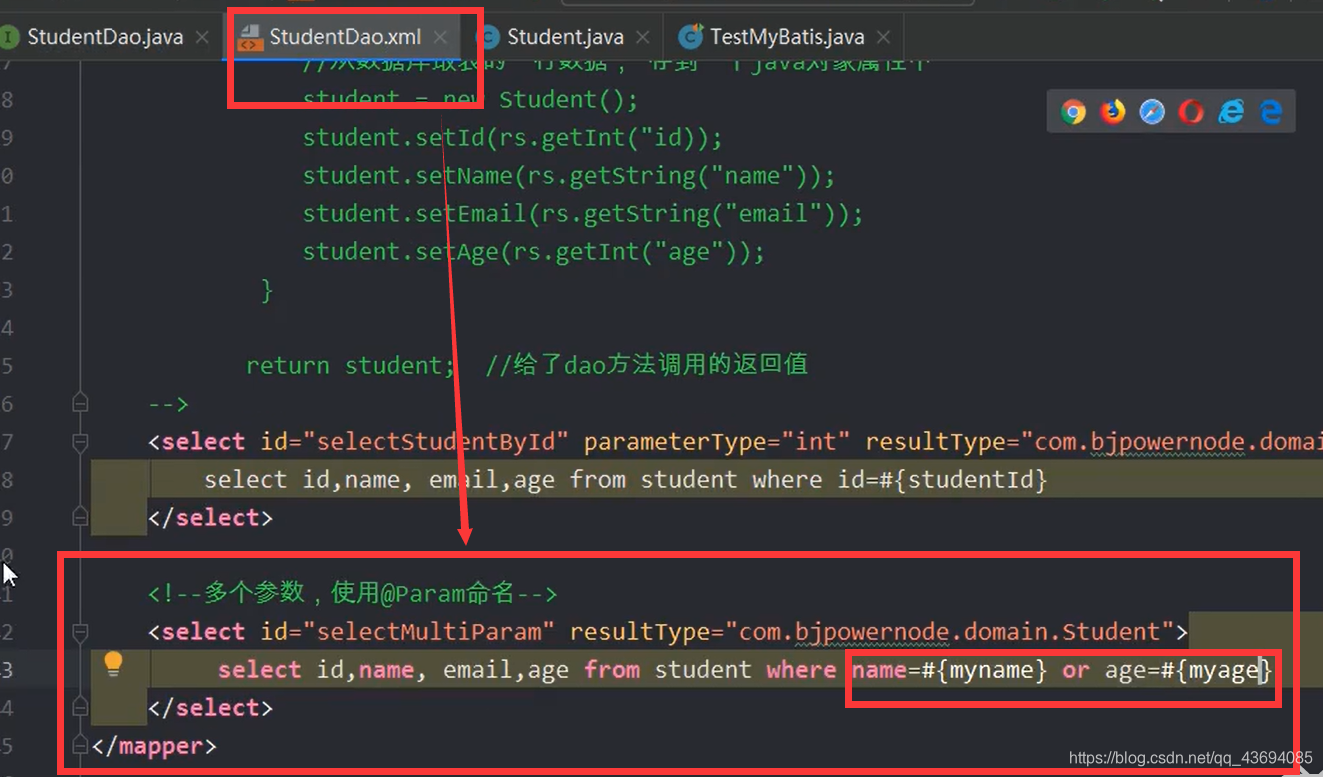Click resultType com.bjpowernode.domain.Student value
The width and height of the screenshot is (1323, 777).
(x=949, y=632)
